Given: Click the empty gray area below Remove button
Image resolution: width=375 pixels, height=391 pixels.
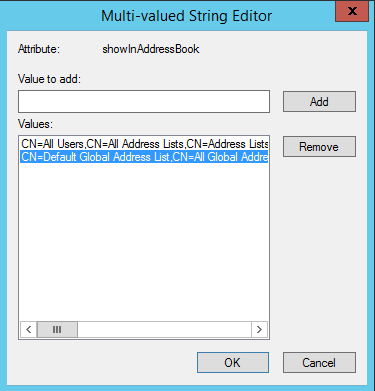Looking at the screenshot, I should (319, 250).
